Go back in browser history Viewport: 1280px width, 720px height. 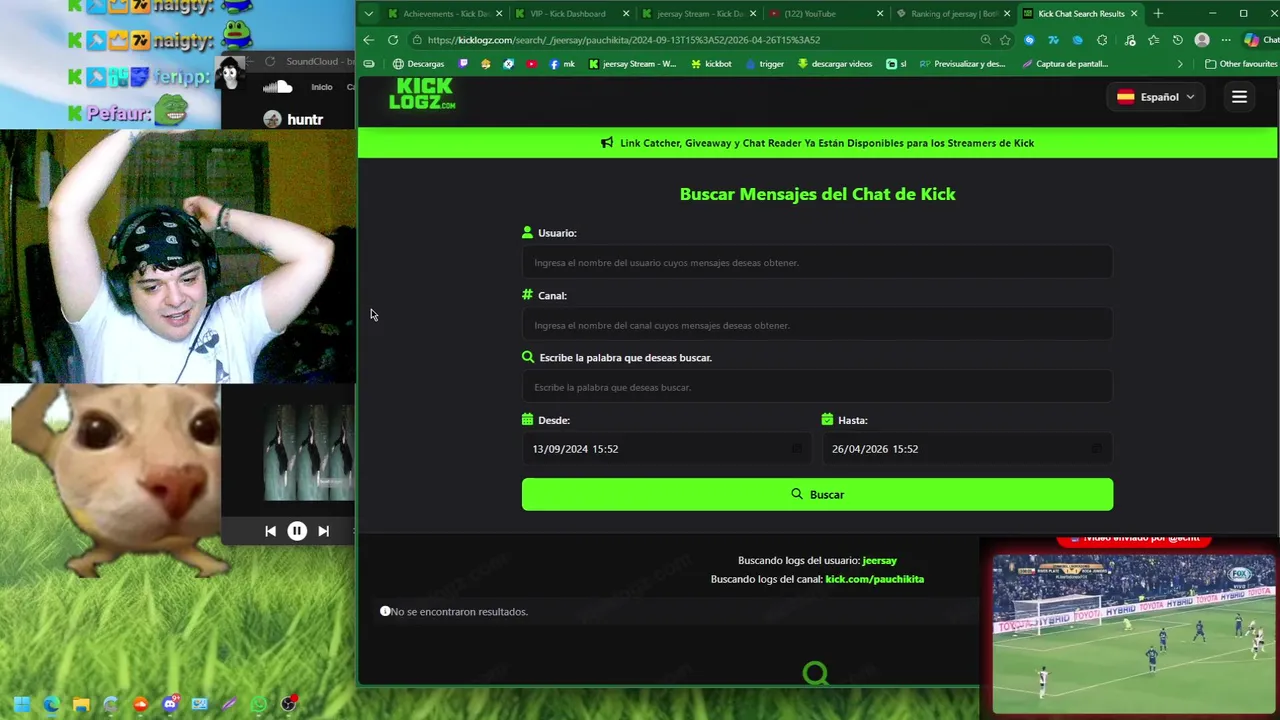(369, 40)
